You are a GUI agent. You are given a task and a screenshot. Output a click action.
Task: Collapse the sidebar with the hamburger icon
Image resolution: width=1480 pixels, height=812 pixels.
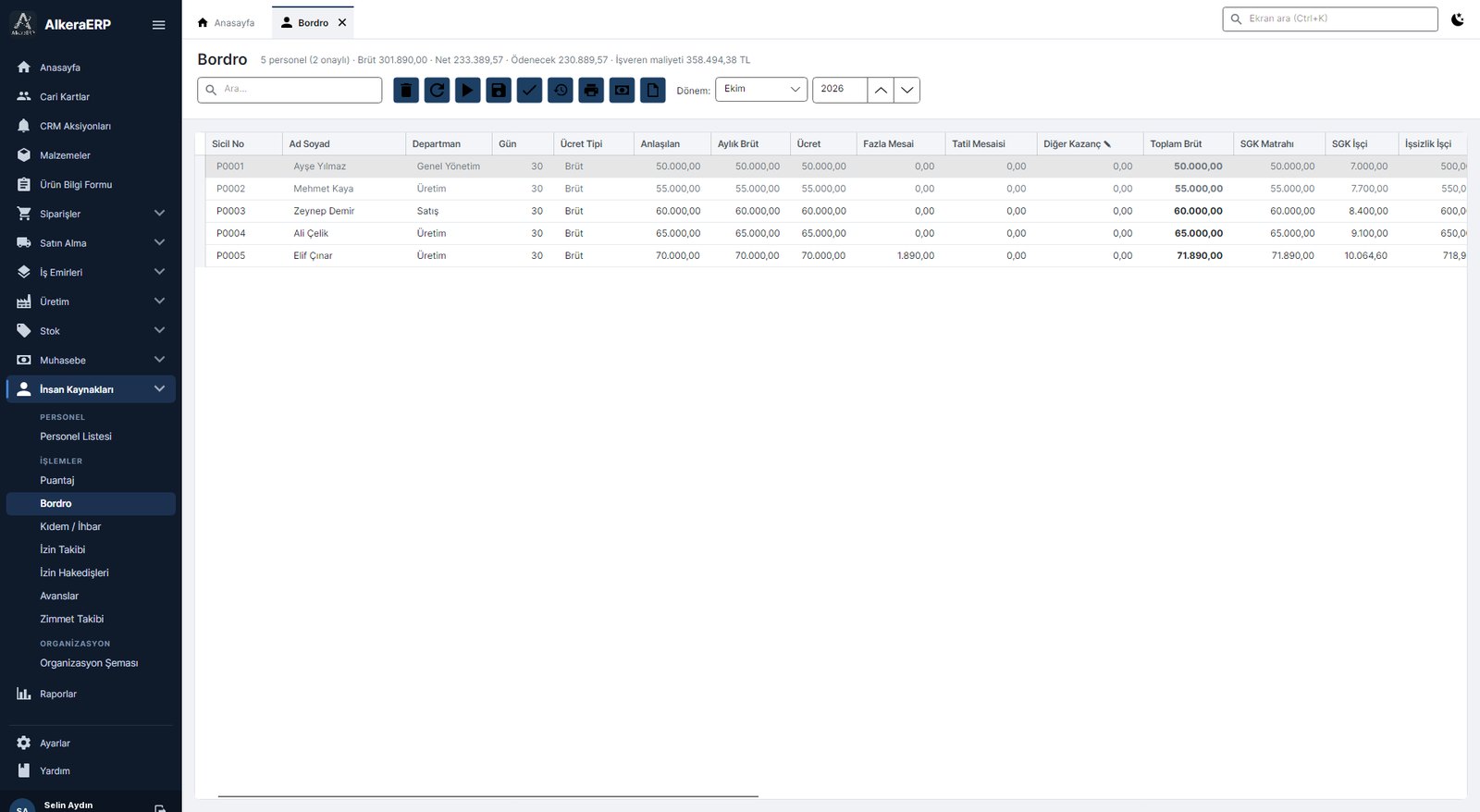pos(159,25)
